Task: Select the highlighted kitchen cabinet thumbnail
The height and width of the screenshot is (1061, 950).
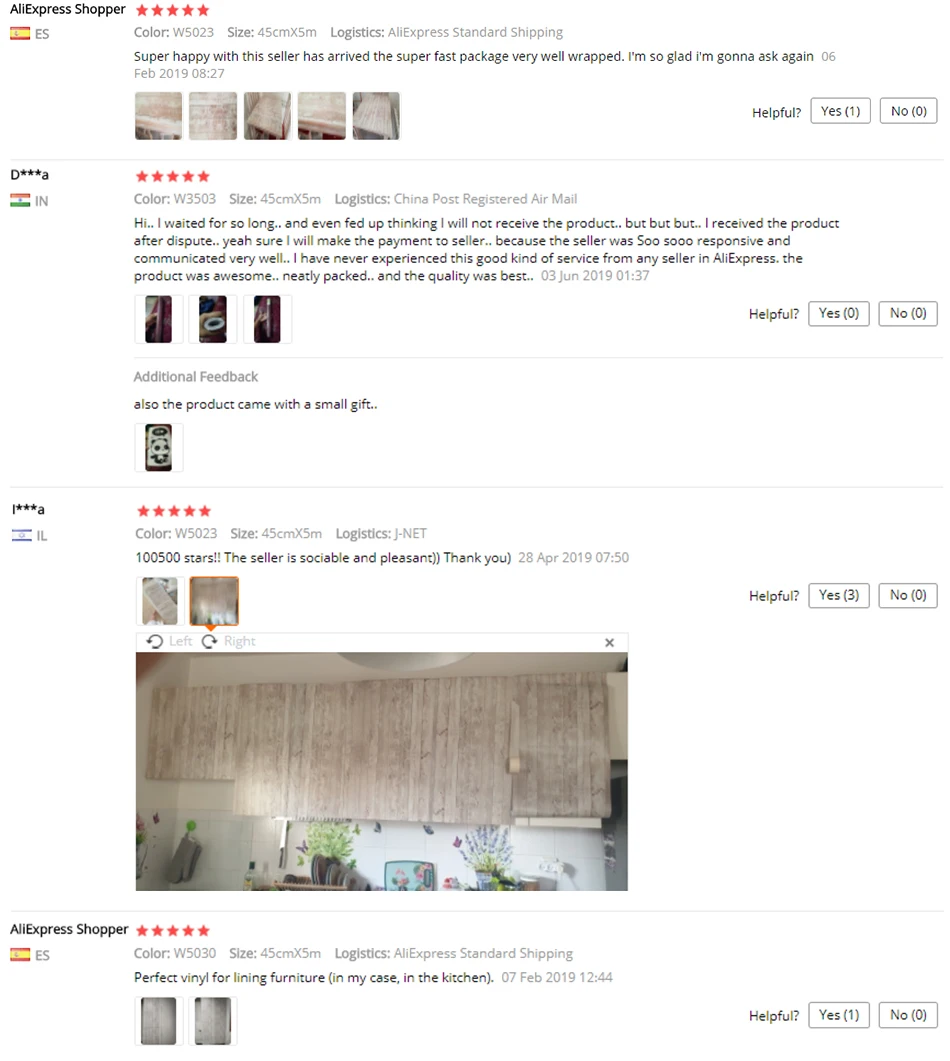Action: tap(214, 601)
